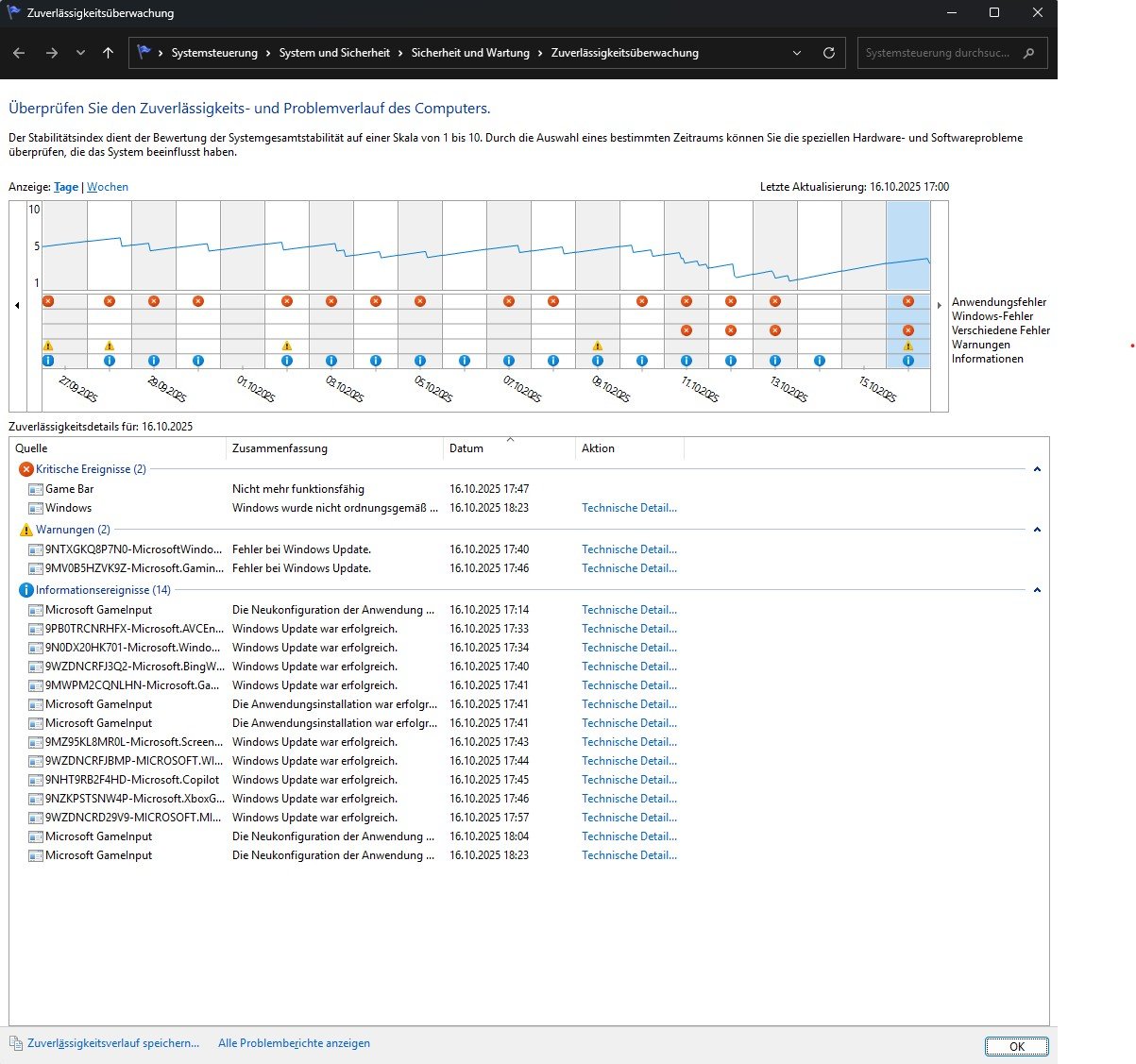Click the red error icon of Kritische Ereignisse
1136x1064 pixels.
(x=26, y=469)
